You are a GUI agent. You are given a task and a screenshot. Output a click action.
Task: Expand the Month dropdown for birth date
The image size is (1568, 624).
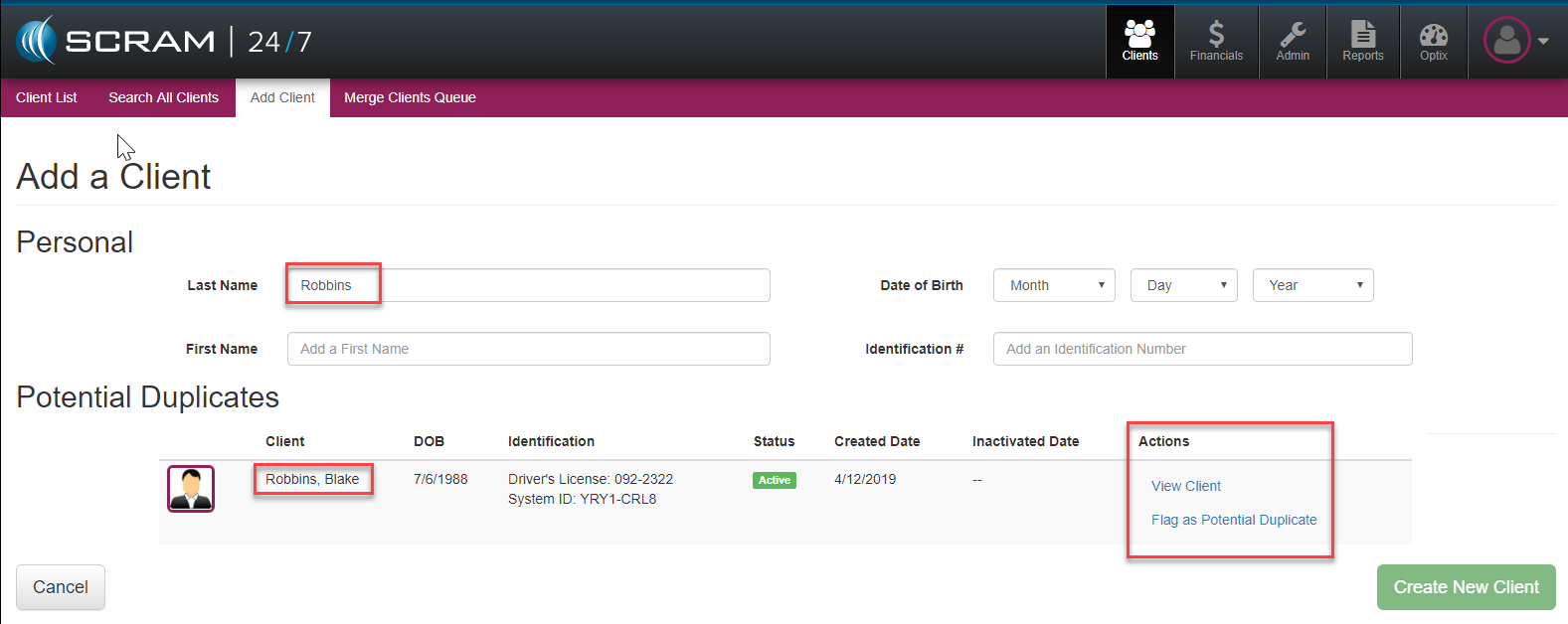(x=1054, y=285)
